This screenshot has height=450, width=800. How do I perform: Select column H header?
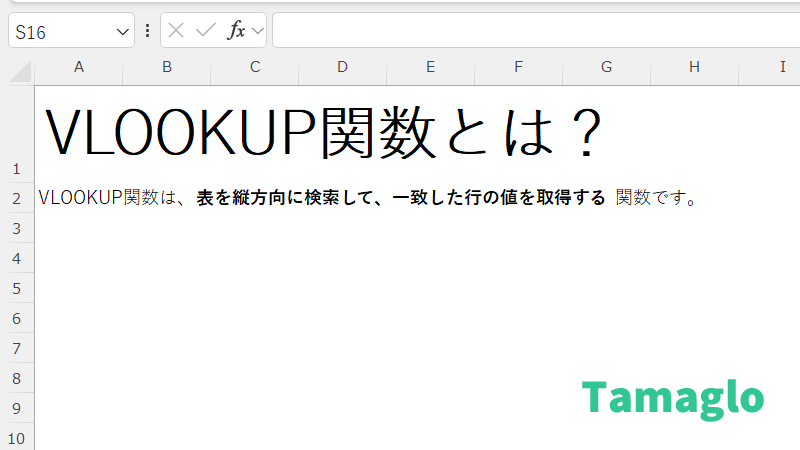click(694, 67)
